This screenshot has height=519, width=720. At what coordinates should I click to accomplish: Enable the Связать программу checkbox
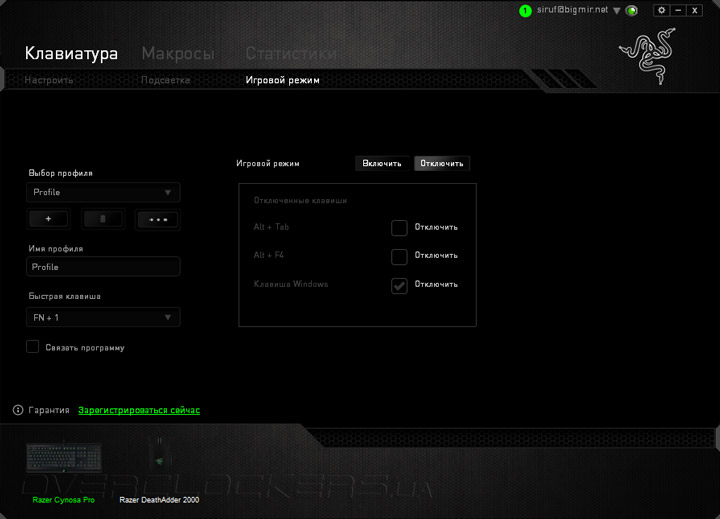coord(33,347)
